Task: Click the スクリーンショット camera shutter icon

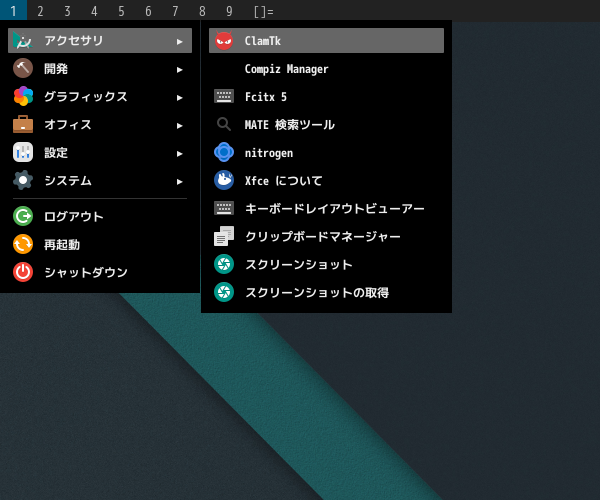Action: [224, 264]
